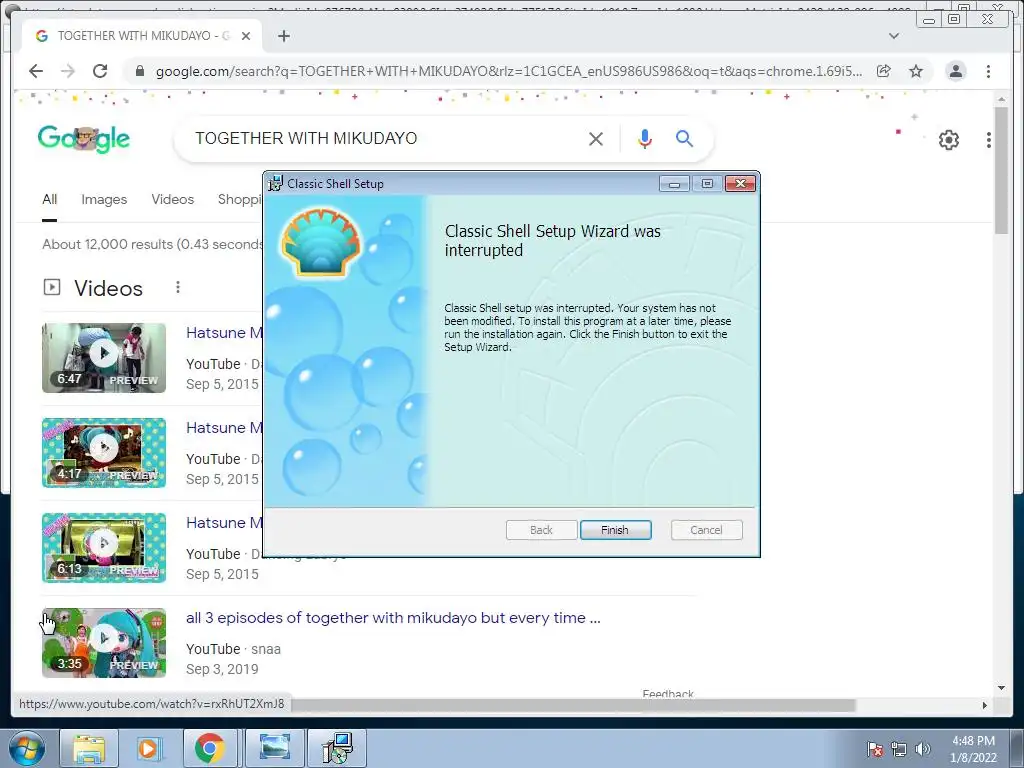Click the 'Videos' section heading text
1024x768 pixels.
[x=108, y=288]
